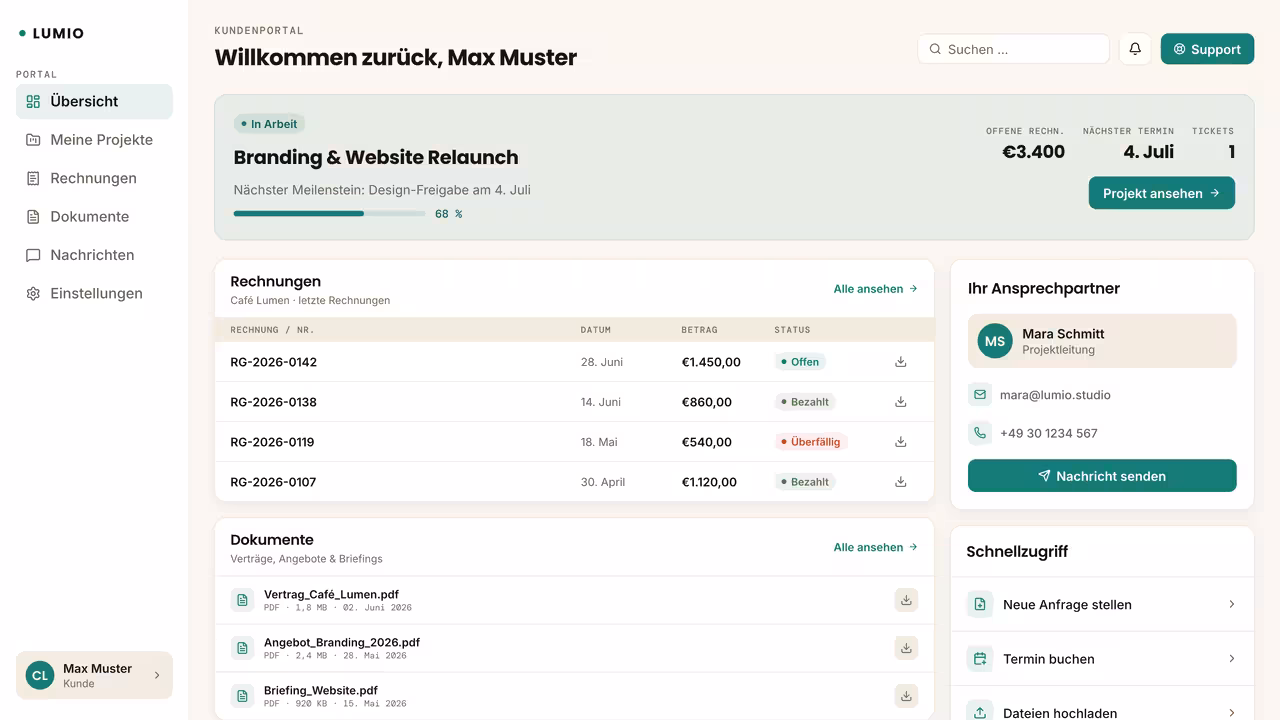The image size is (1280, 720).
Task: Click the Offen status badge
Action: 800,362
